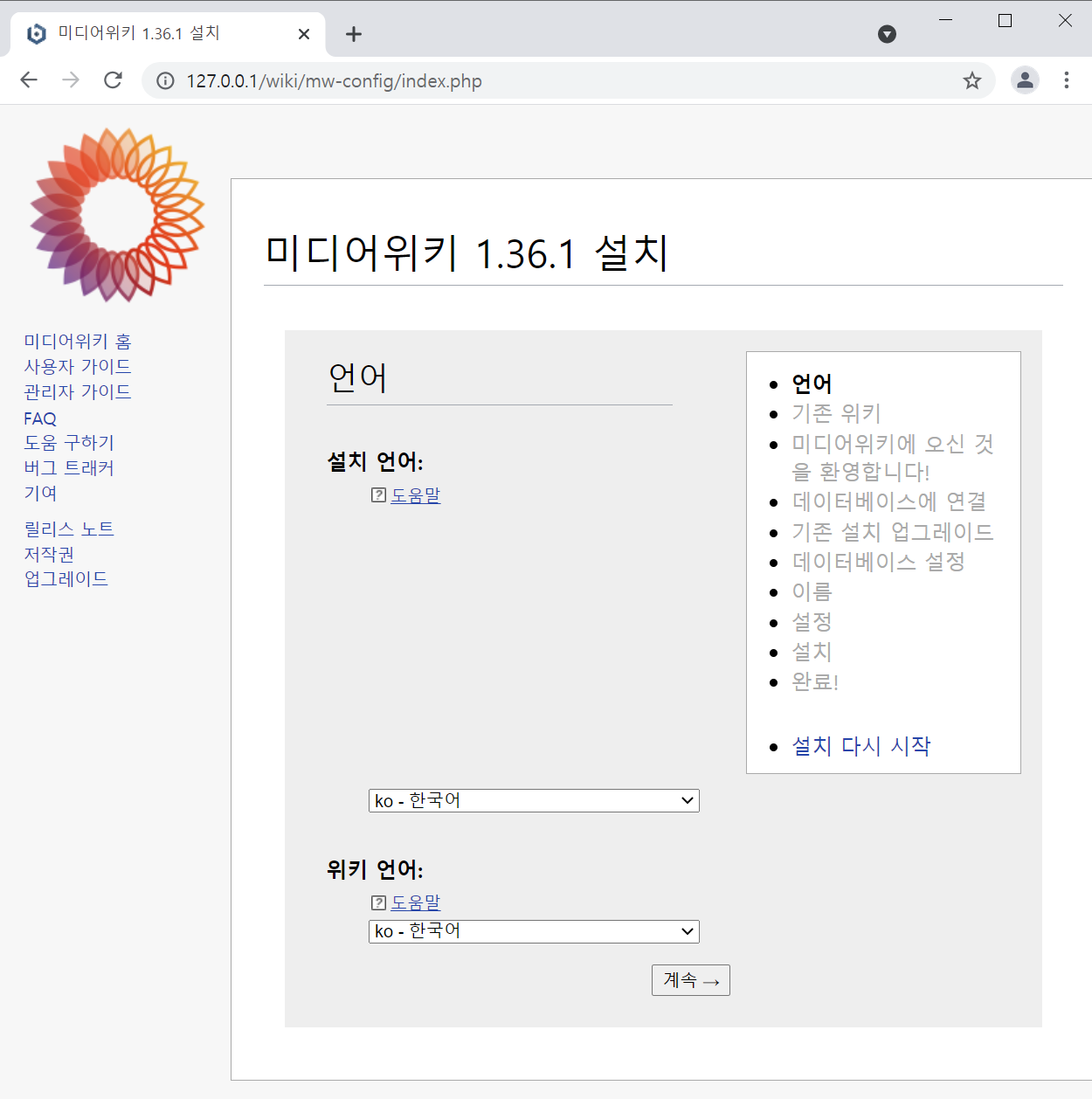The height and width of the screenshot is (1099, 1092).
Task: Click the help icon beside 설치 언어 도움말
Action: pos(377,494)
